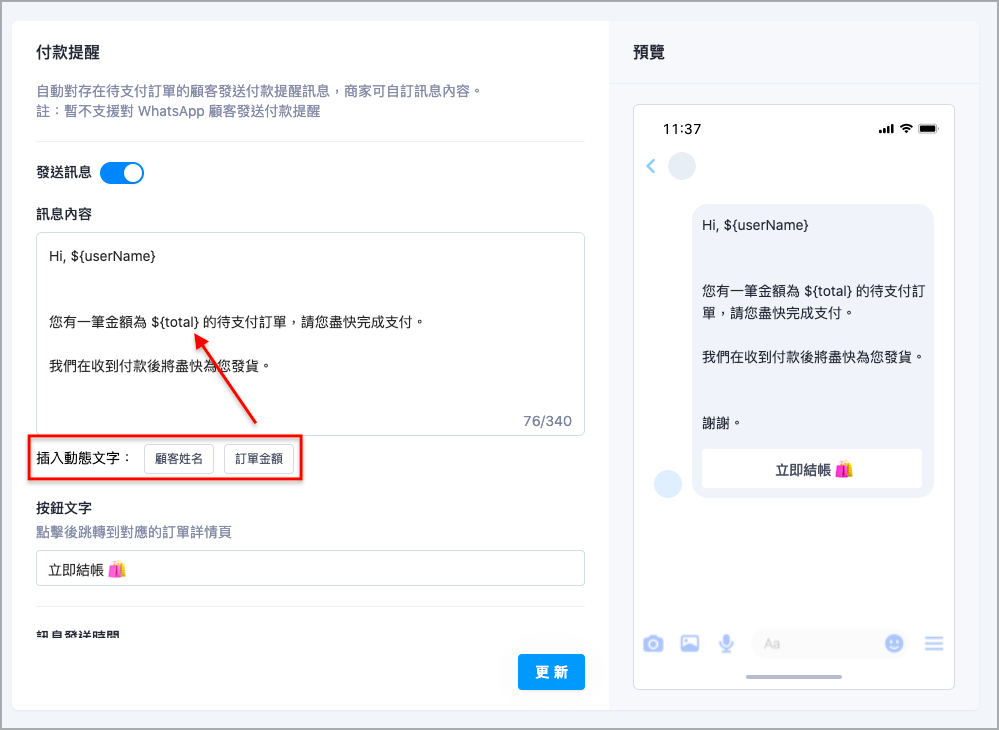Click the 謝謝。 line in preview bubble
999x730 pixels.
click(722, 423)
